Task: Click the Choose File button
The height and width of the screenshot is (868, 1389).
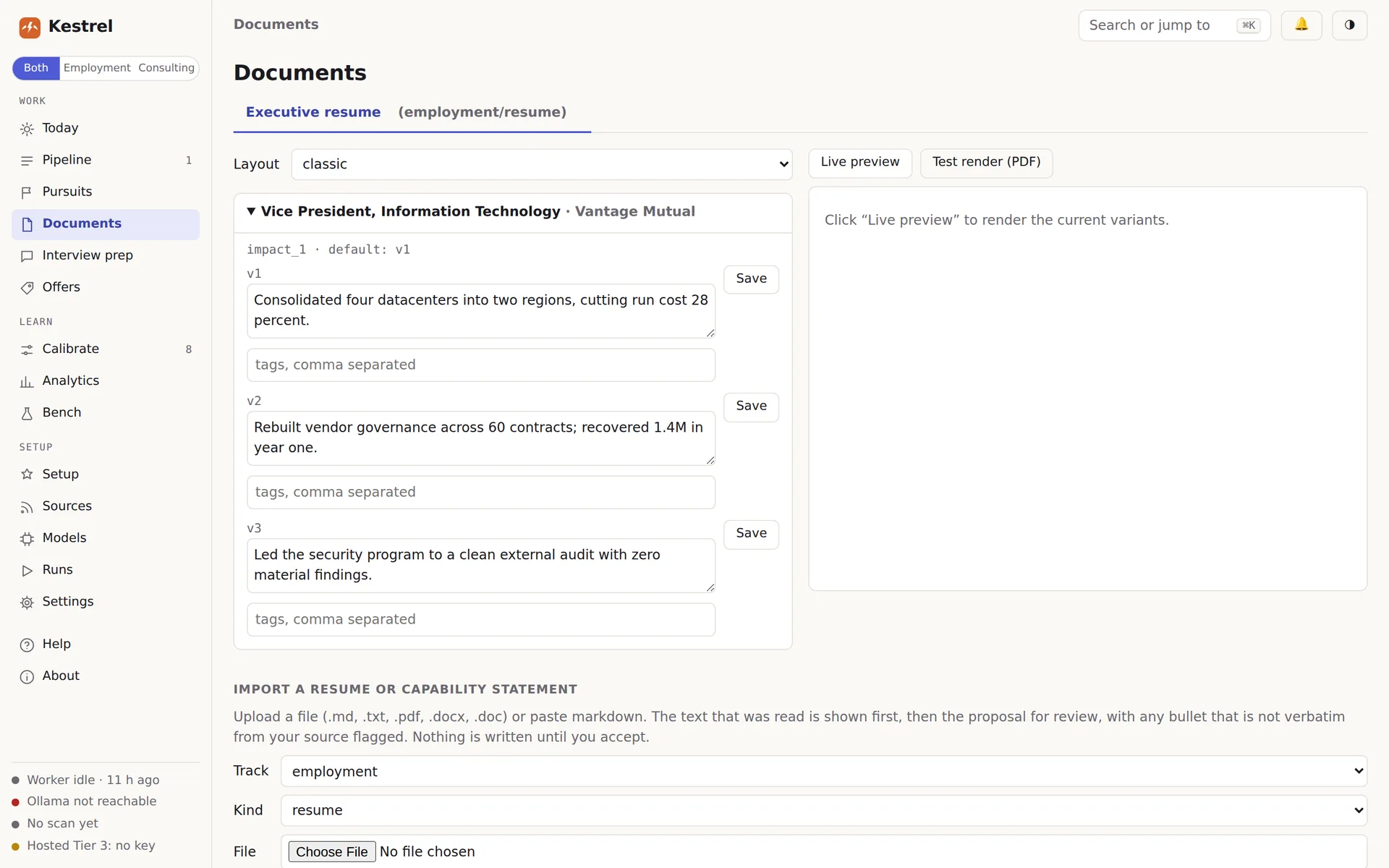Action: [332, 851]
